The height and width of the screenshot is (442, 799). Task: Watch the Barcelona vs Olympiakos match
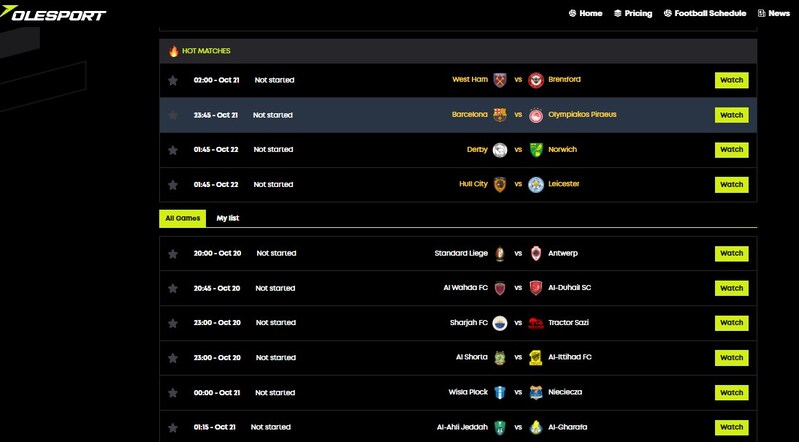[731, 115]
